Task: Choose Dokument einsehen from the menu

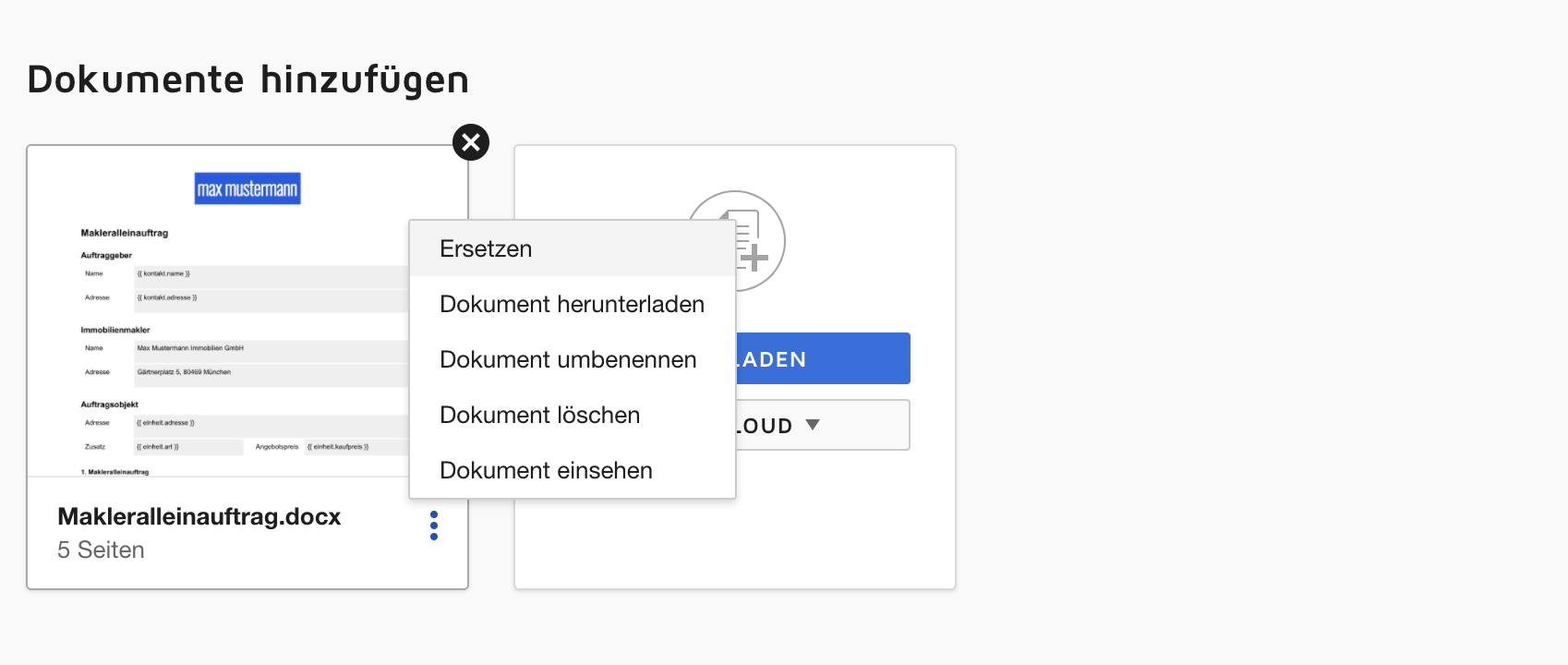Action: (x=546, y=470)
